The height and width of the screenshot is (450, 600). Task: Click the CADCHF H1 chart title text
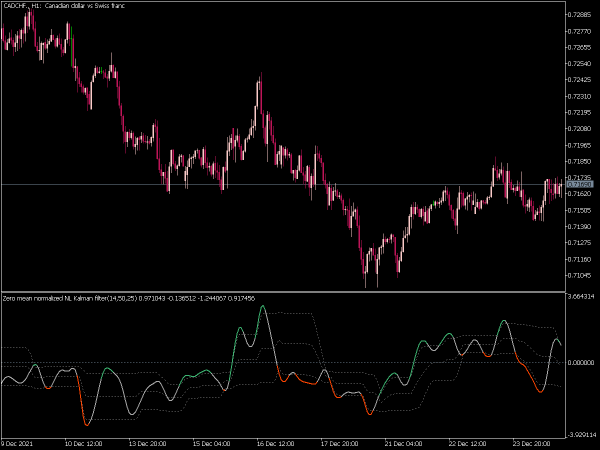pos(64,6)
